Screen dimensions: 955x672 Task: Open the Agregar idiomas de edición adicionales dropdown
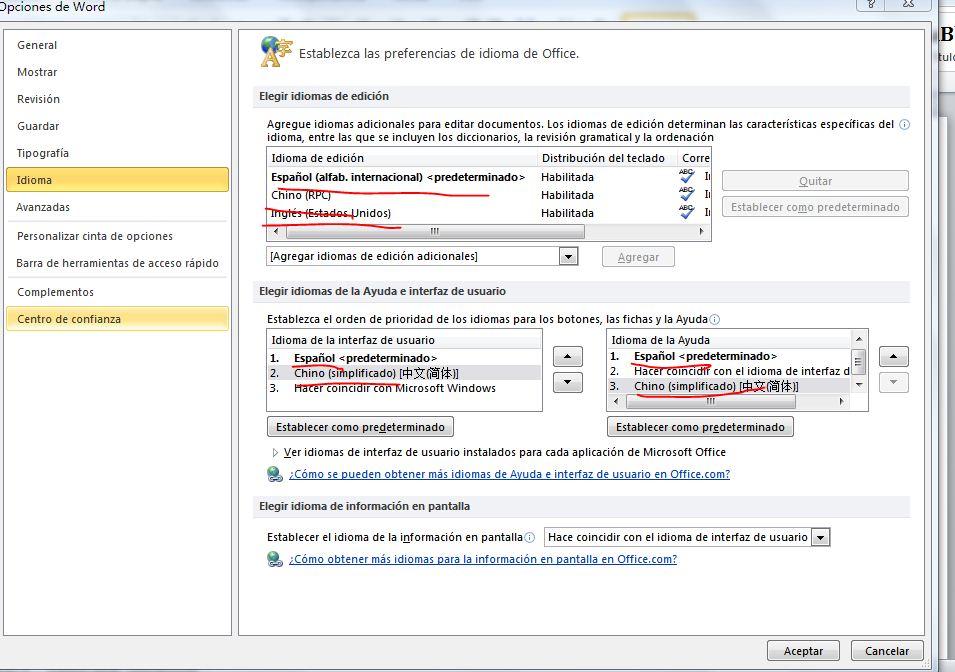tap(568, 257)
